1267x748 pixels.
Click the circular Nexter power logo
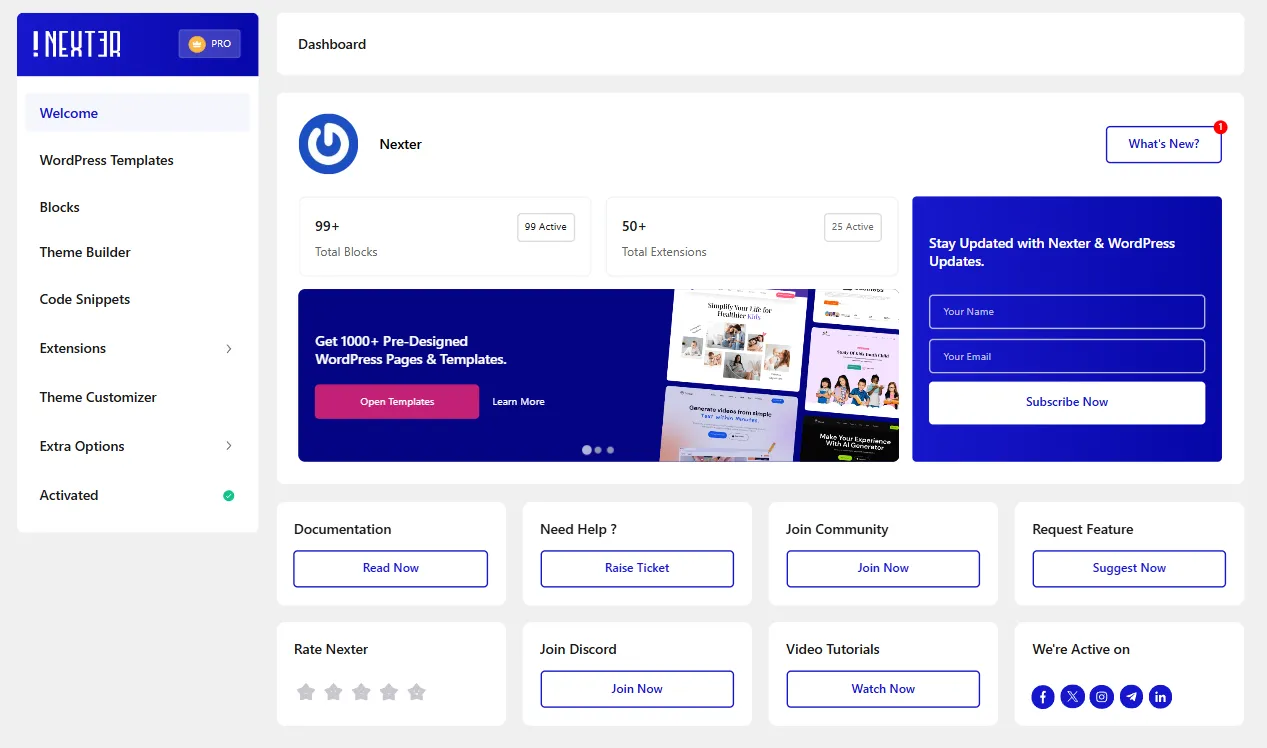click(x=328, y=144)
